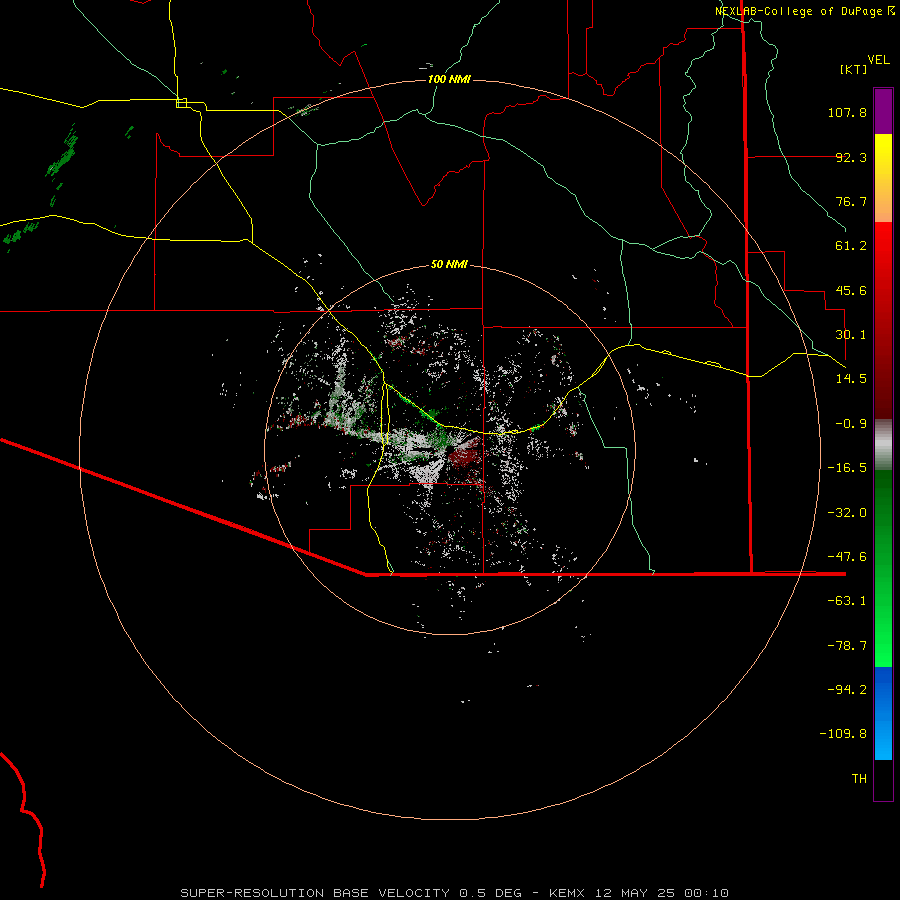Click the -0.9 value on the velocity scale
The height and width of the screenshot is (900, 900).
(851, 424)
